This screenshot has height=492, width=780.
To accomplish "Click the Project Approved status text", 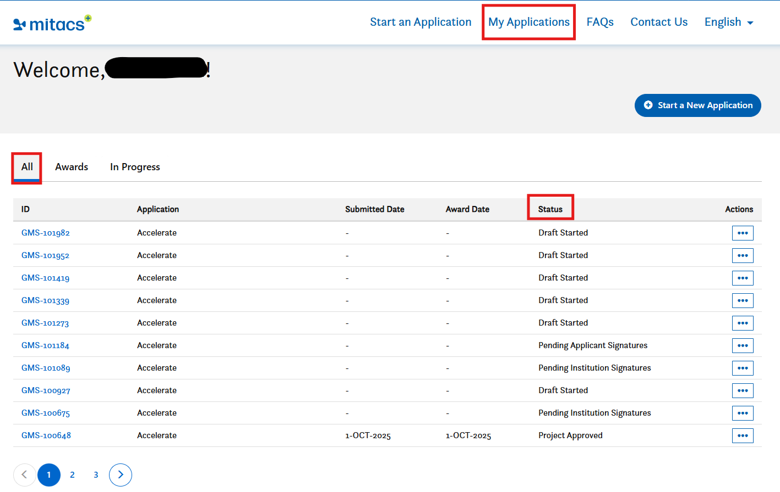I will tap(570, 435).
